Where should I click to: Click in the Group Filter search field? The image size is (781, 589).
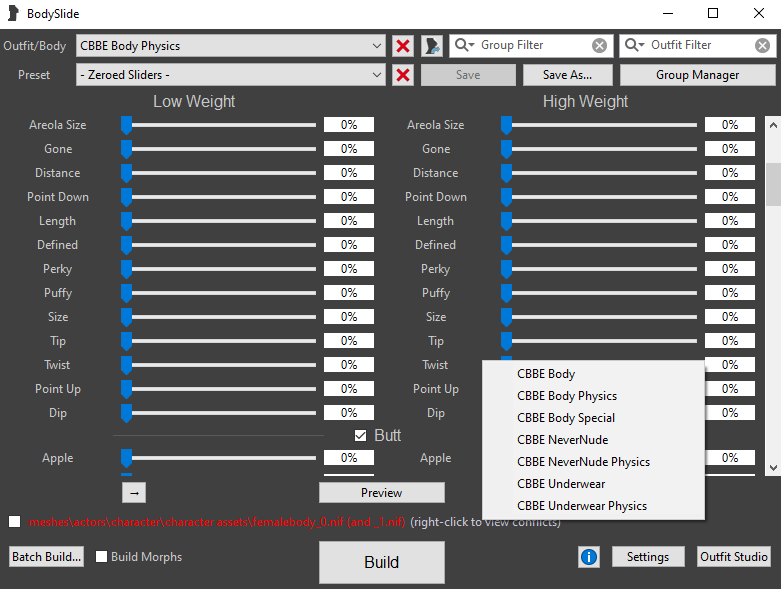pyautogui.click(x=533, y=45)
